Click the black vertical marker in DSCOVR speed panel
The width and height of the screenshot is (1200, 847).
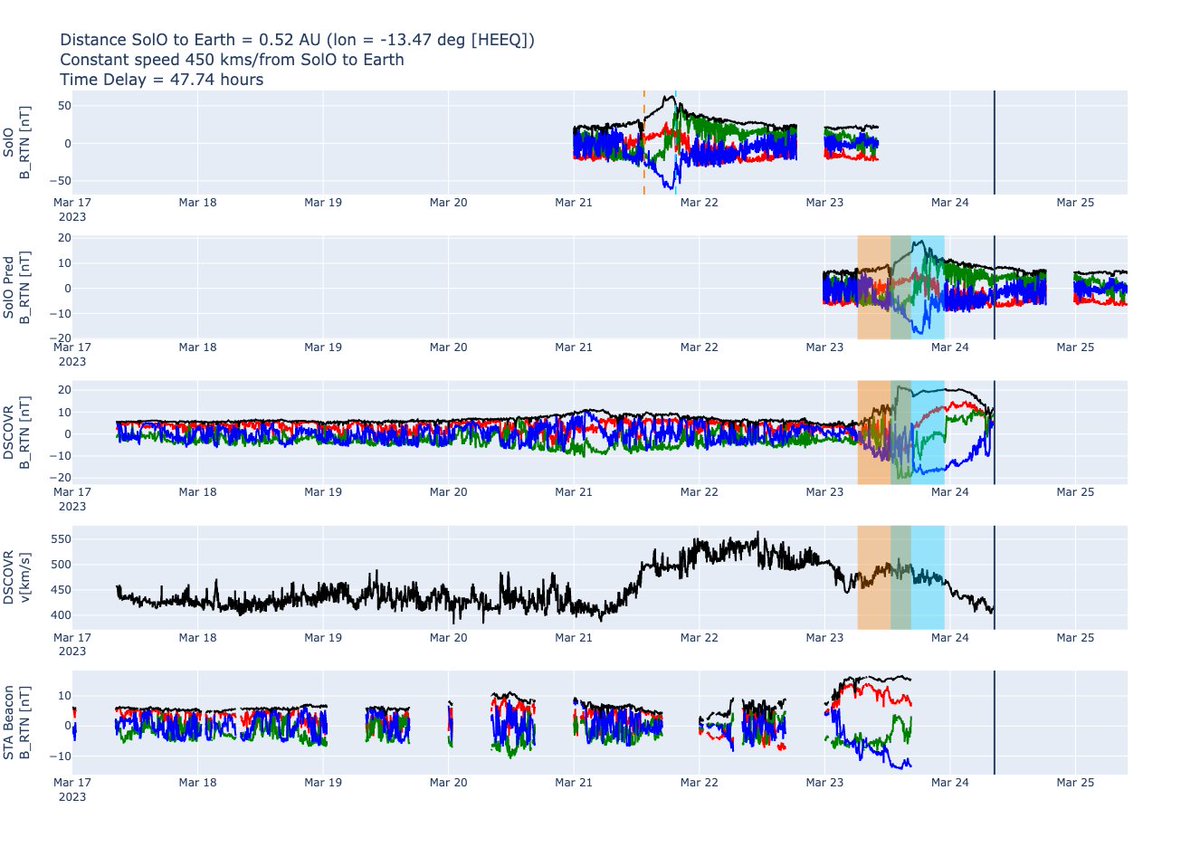[x=994, y=577]
